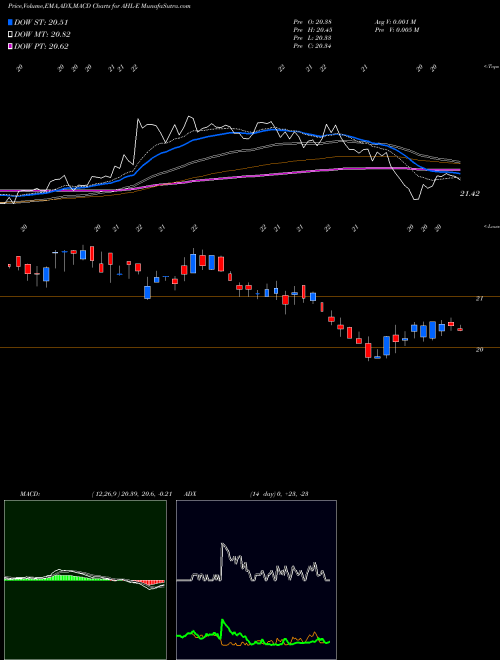
Task: Click the 'Avg V: 0.001 M' value
Action: (395, 22)
